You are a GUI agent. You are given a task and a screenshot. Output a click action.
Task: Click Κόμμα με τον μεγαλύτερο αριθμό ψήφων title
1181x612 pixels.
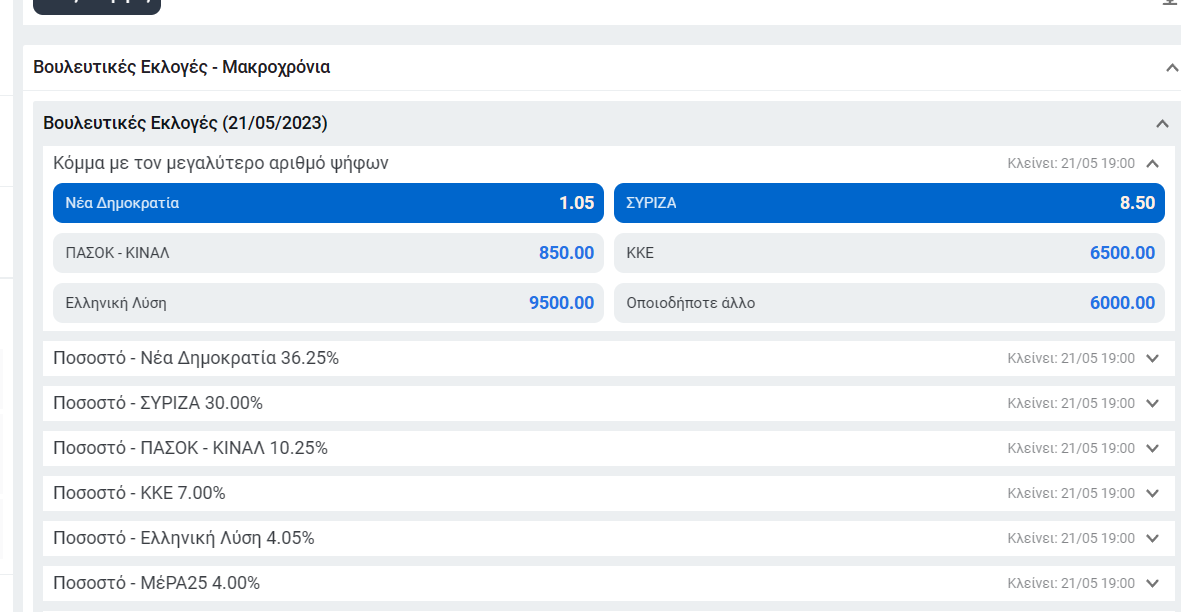pos(221,163)
